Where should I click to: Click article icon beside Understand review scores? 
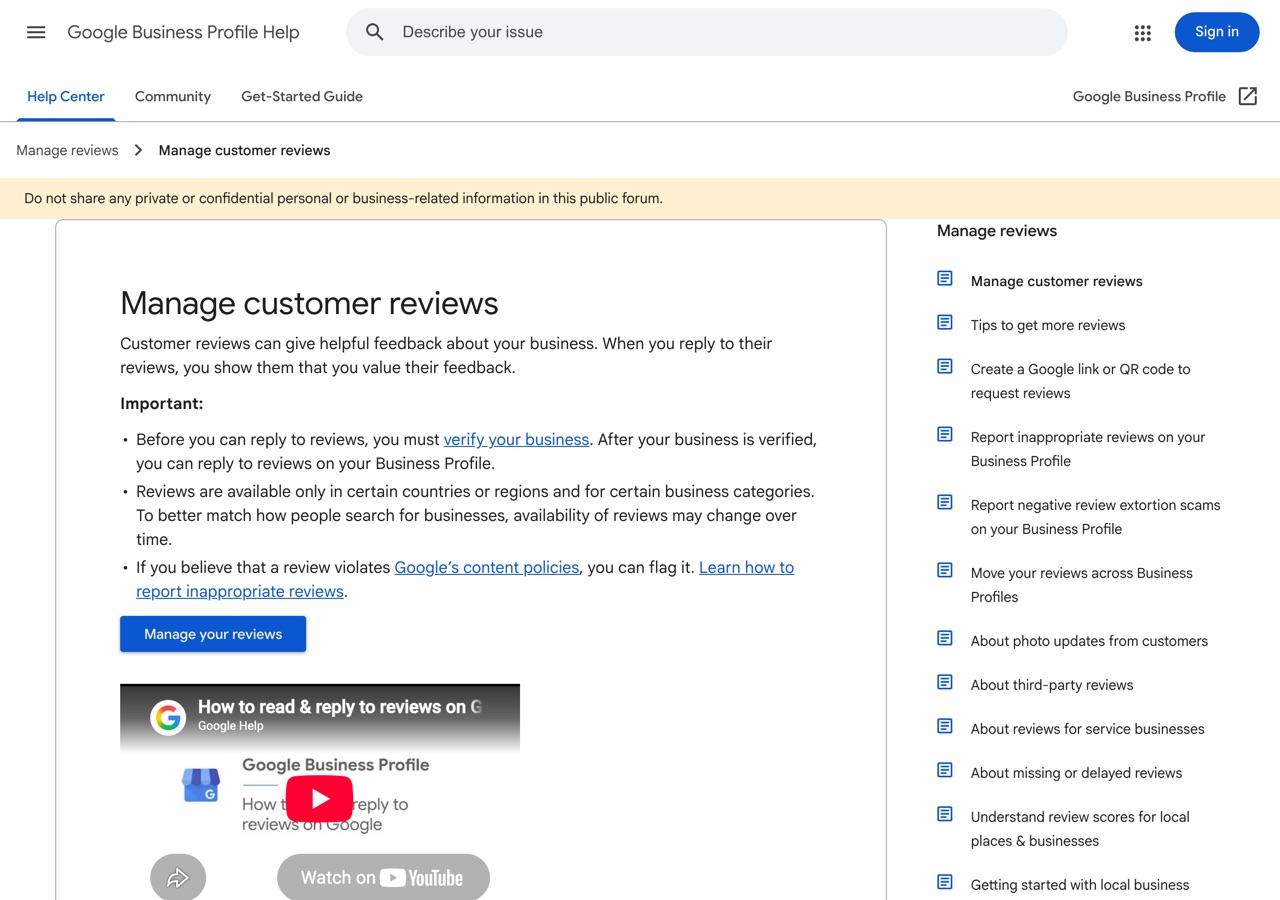[x=945, y=815]
